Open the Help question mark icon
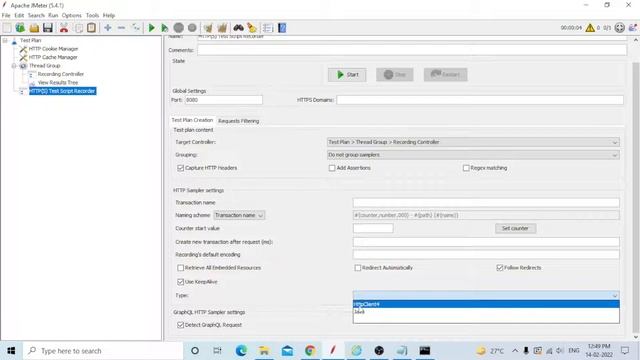640x360 pixels. click(282, 28)
